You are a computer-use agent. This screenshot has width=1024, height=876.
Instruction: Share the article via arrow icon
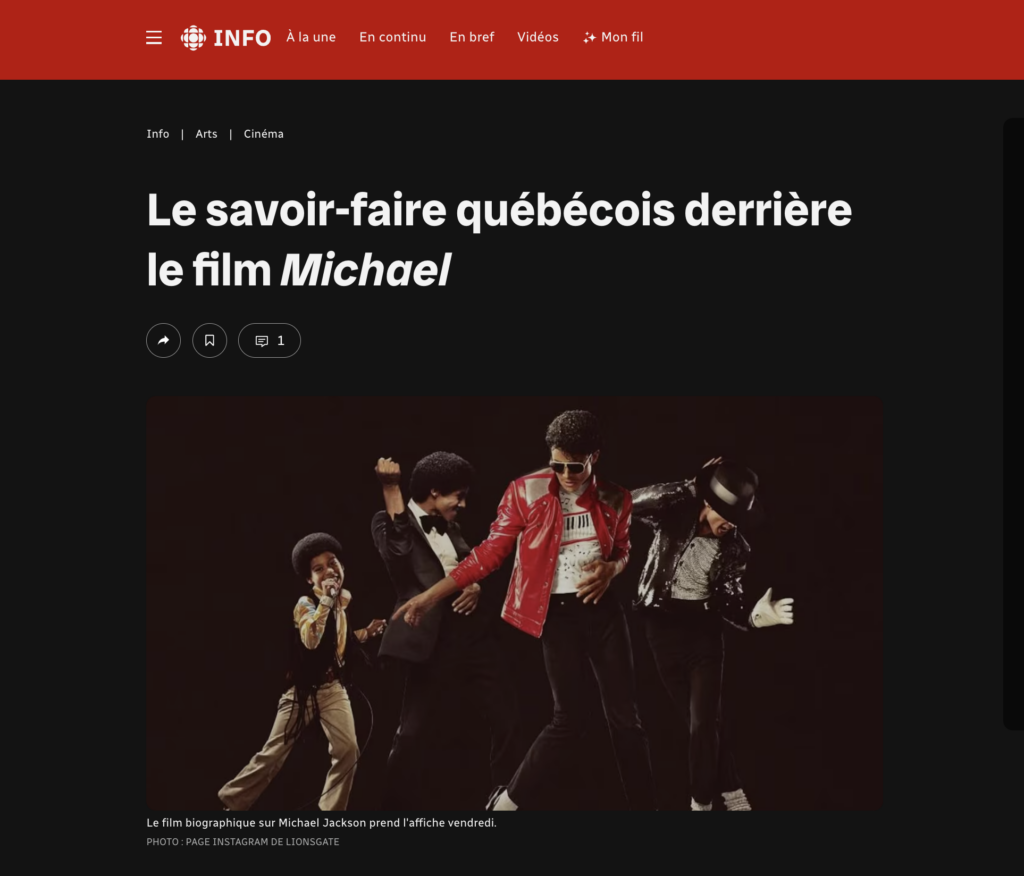(163, 340)
